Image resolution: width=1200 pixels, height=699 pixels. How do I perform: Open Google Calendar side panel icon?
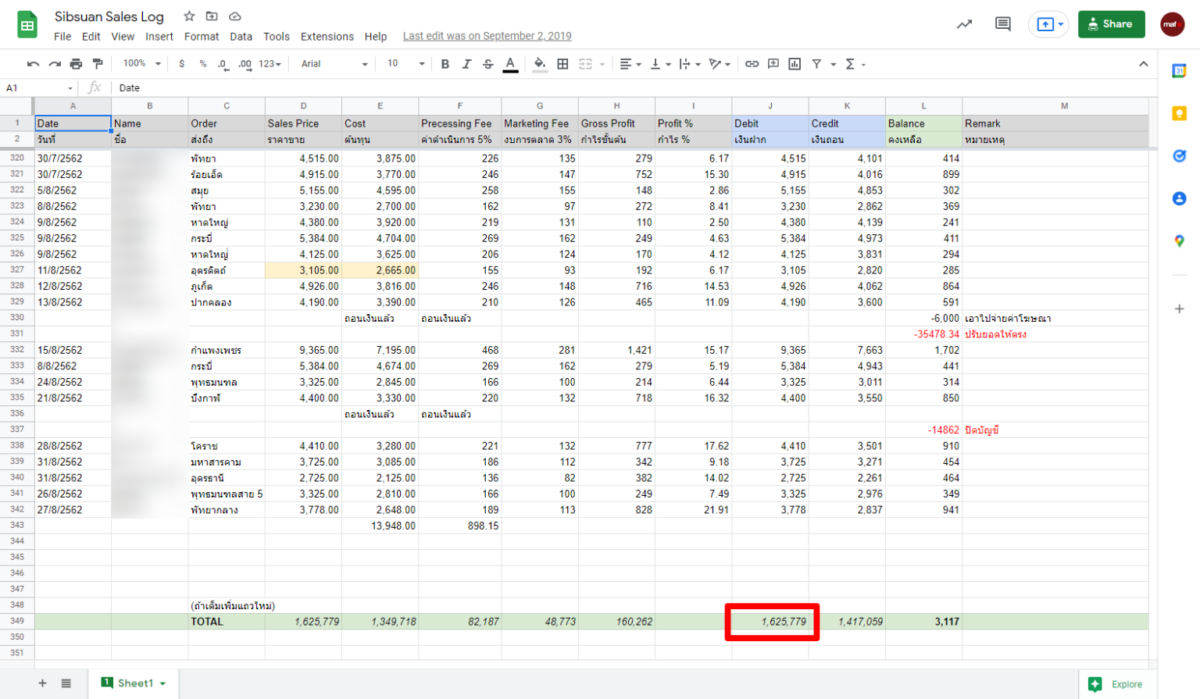(1179, 71)
